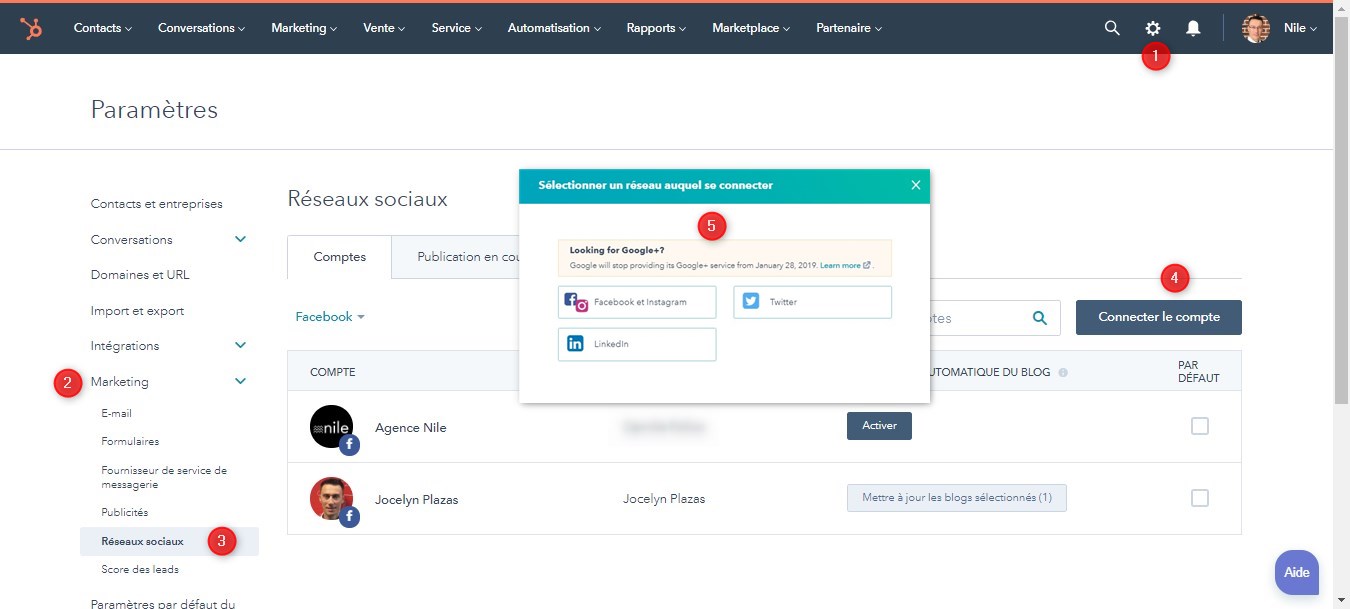Image resolution: width=1350 pixels, height=609 pixels.
Task: Select Import et export in sidebar
Action: point(137,311)
